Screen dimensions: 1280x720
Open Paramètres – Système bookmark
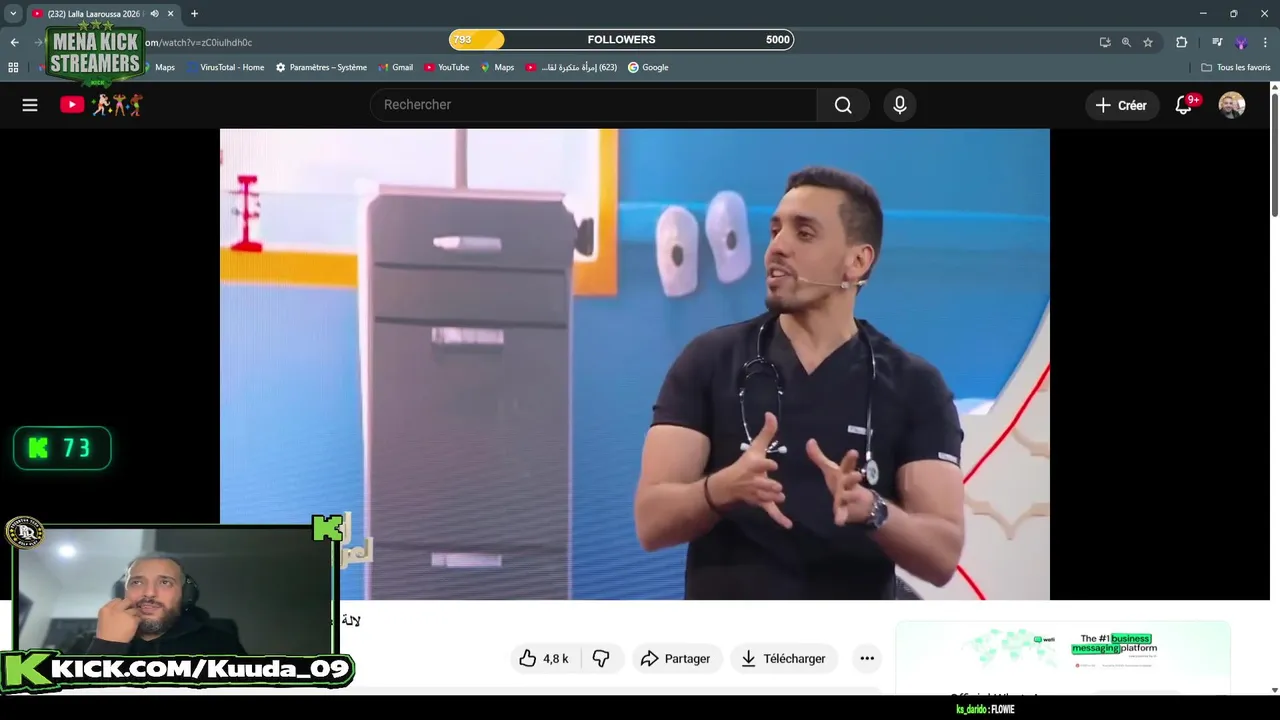coord(321,67)
